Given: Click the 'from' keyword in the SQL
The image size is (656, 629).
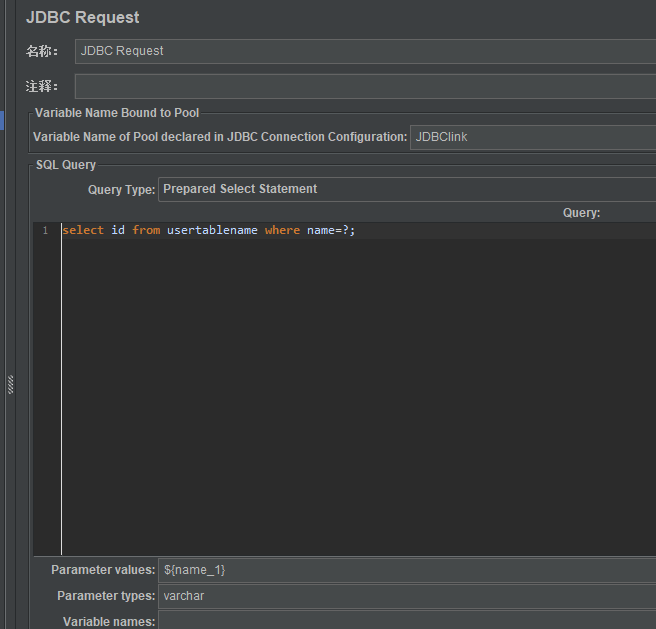Looking at the screenshot, I should (x=146, y=231).
